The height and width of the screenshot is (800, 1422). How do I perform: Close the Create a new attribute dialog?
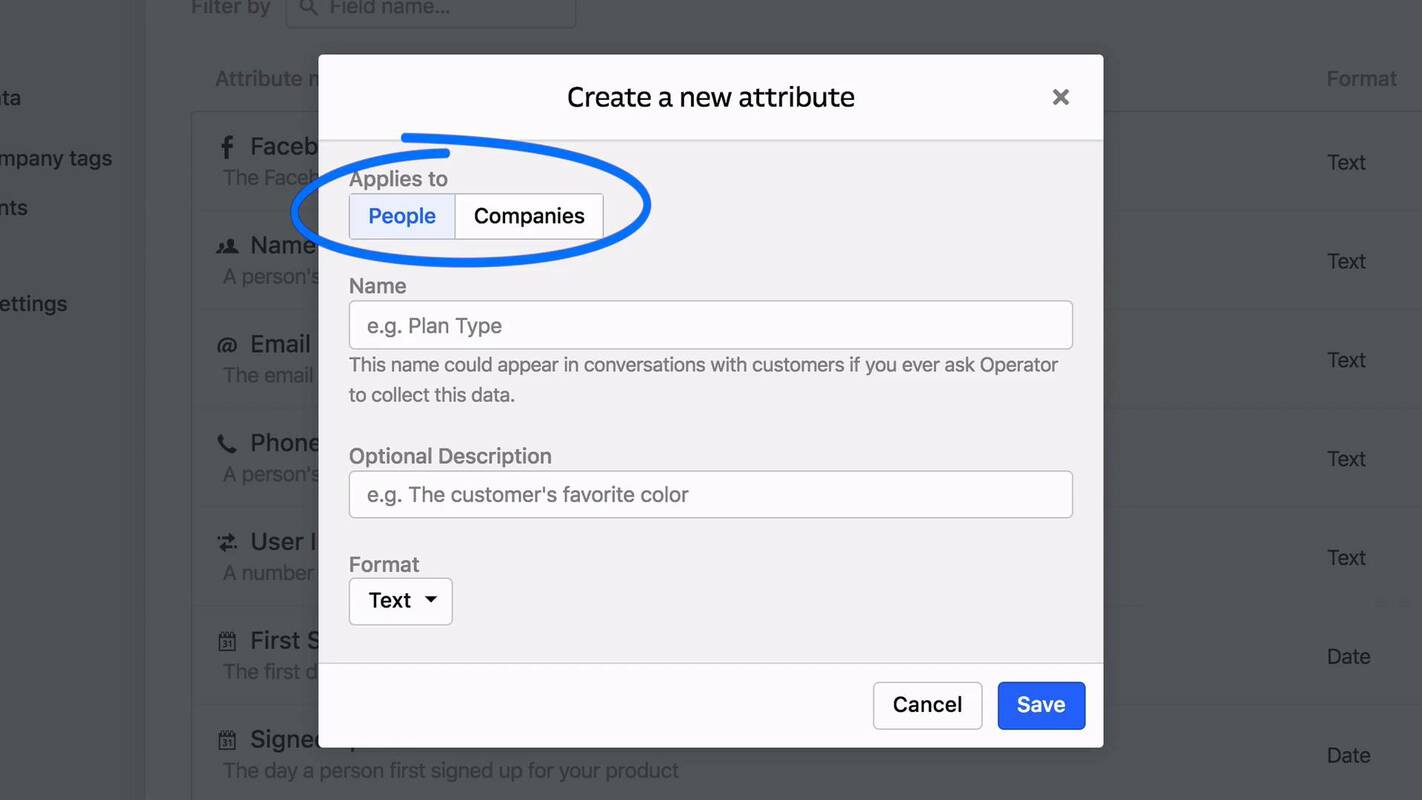(x=1060, y=96)
